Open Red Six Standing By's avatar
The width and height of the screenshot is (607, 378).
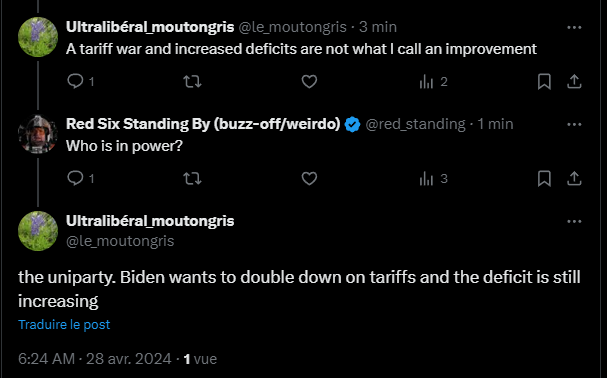[38, 134]
